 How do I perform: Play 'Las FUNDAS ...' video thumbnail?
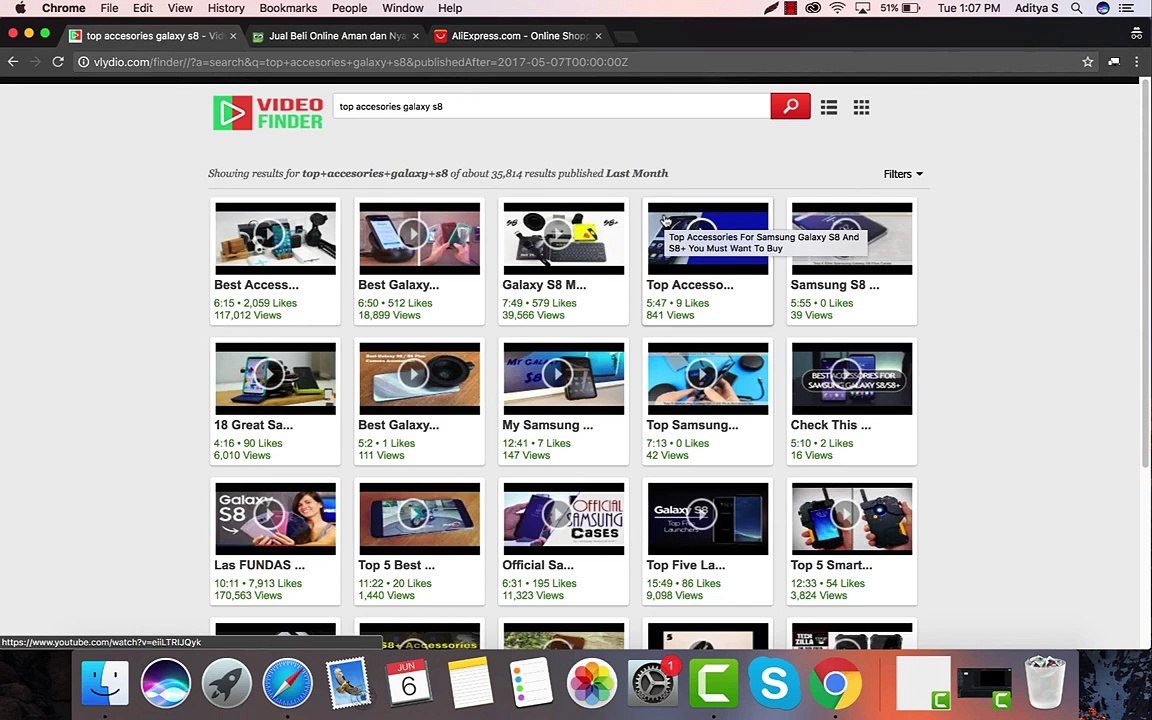pos(276,519)
